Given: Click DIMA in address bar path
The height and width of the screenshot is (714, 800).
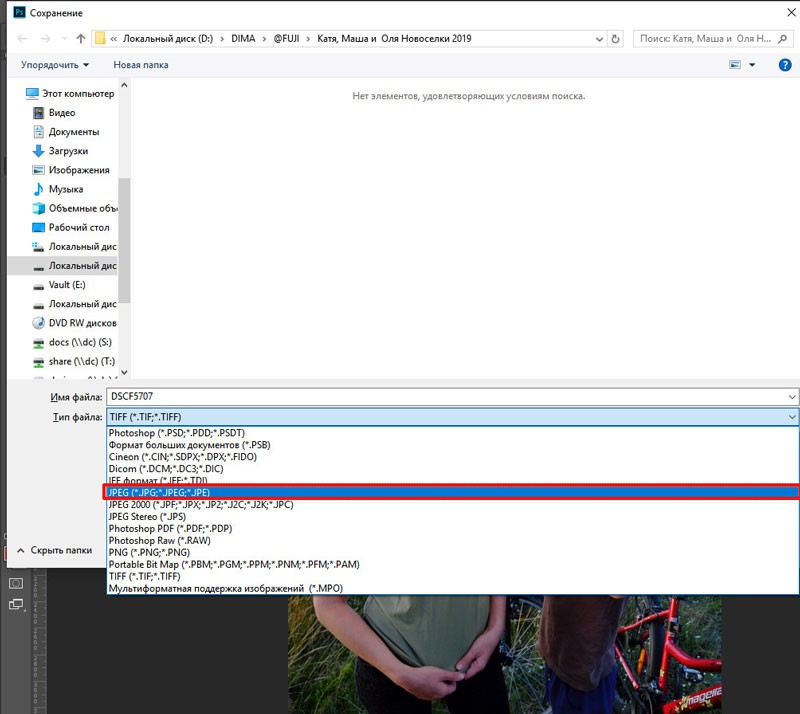Looking at the screenshot, I should click(x=243, y=39).
